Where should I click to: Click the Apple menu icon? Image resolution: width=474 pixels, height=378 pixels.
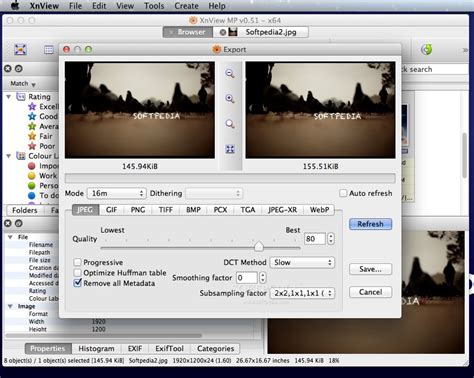click(15, 6)
